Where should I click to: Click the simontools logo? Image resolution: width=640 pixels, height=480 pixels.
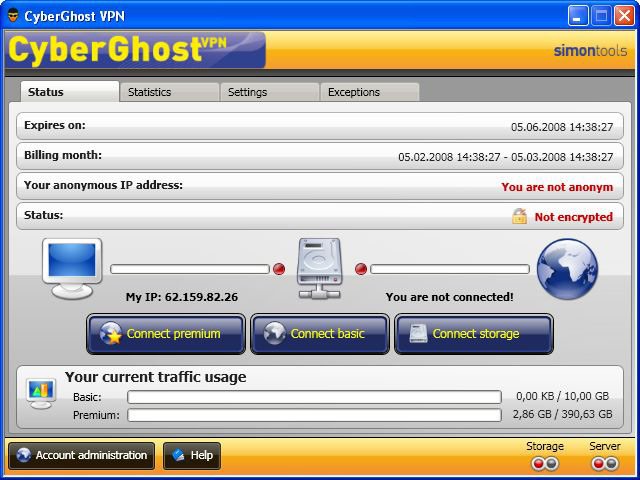590,51
